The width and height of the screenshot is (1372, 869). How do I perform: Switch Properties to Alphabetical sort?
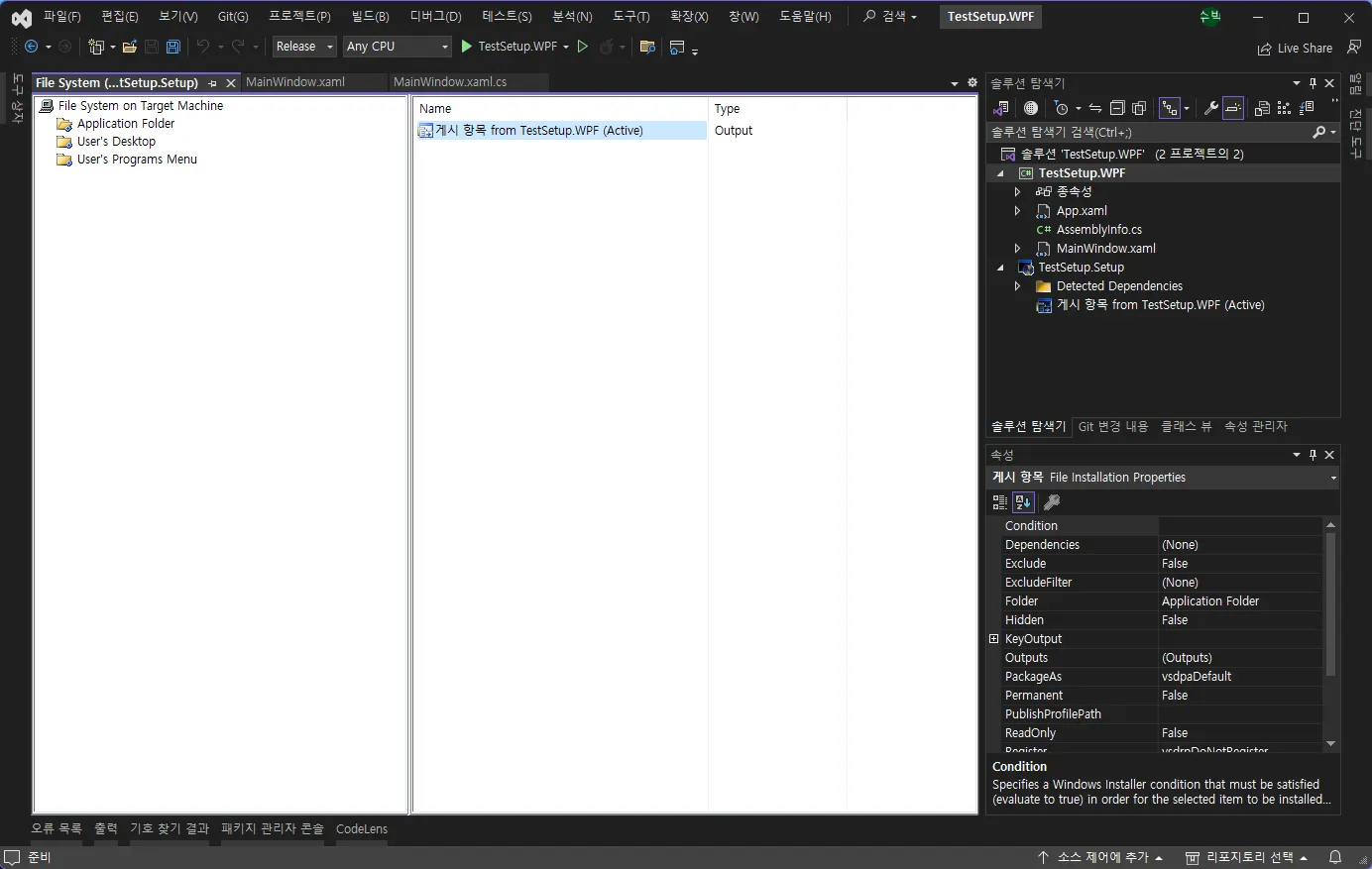[x=1023, y=502]
